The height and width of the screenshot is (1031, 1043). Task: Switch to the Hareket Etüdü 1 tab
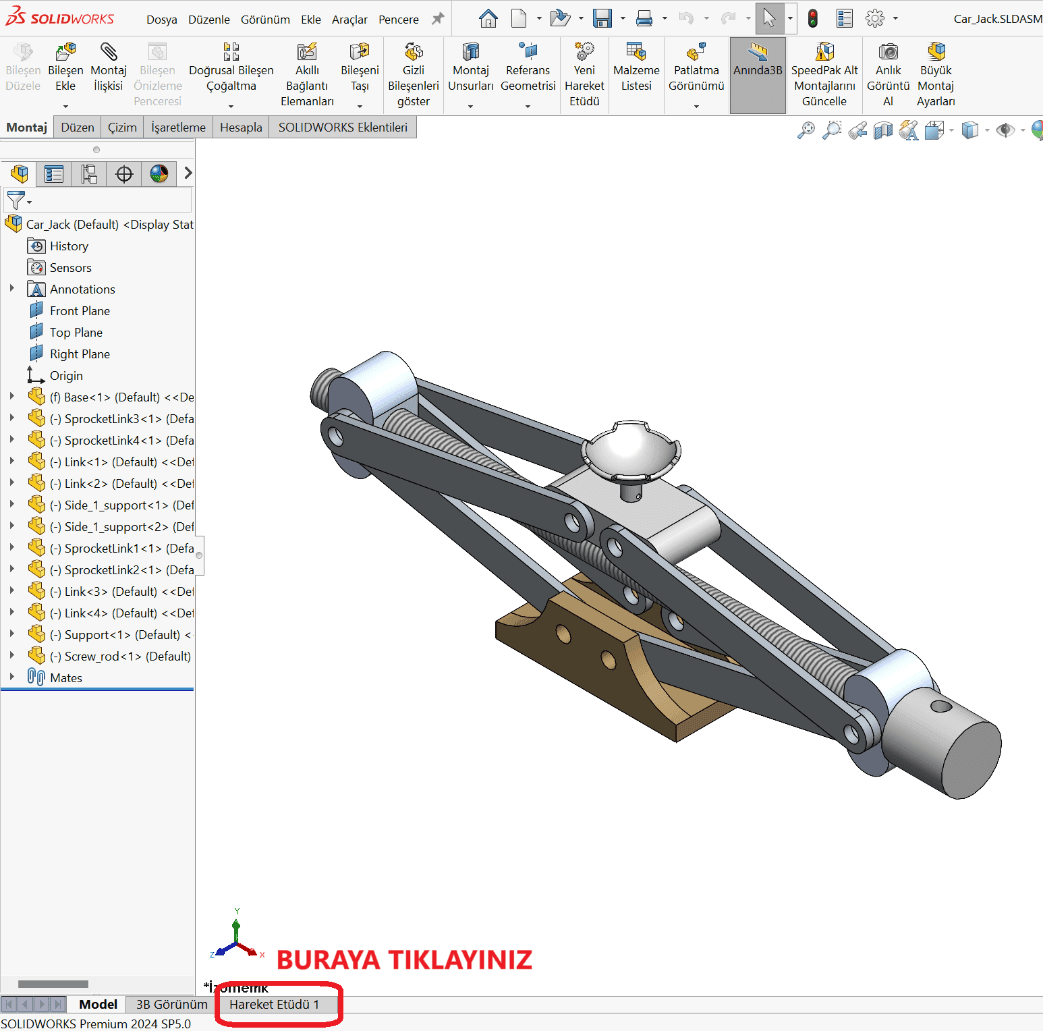click(274, 1004)
